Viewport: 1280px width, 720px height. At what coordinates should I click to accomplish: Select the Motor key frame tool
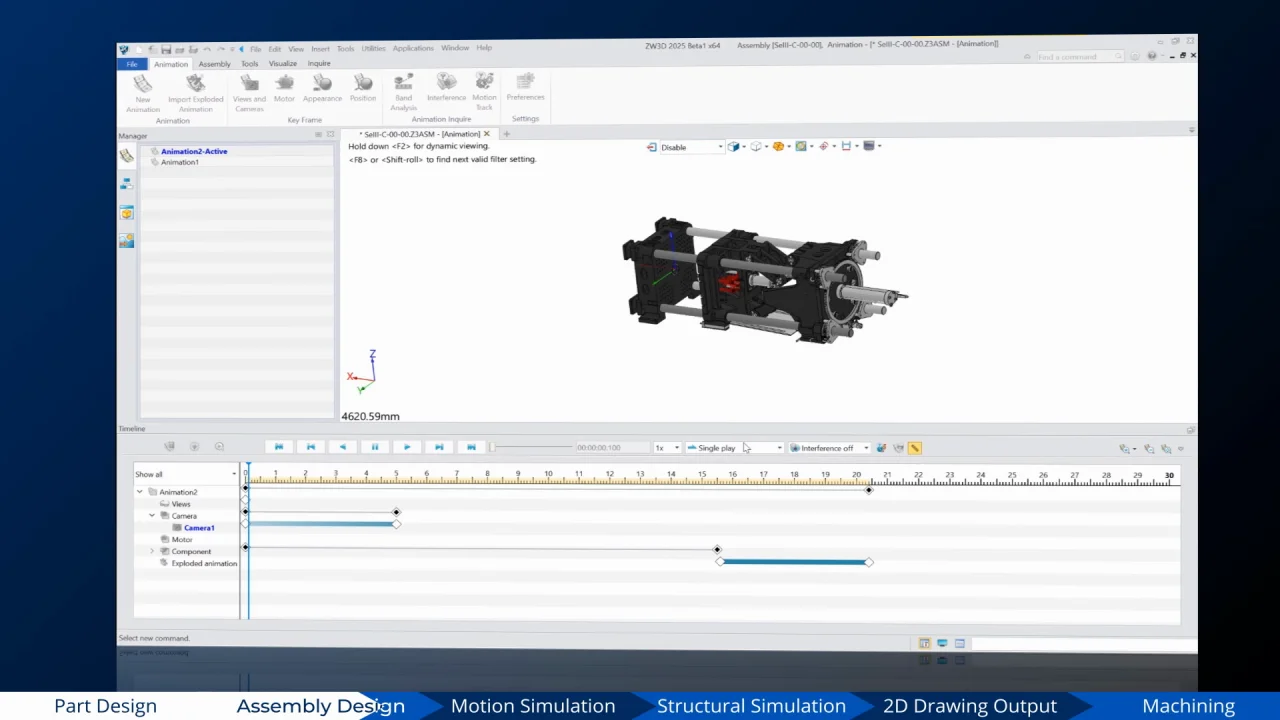tap(285, 88)
